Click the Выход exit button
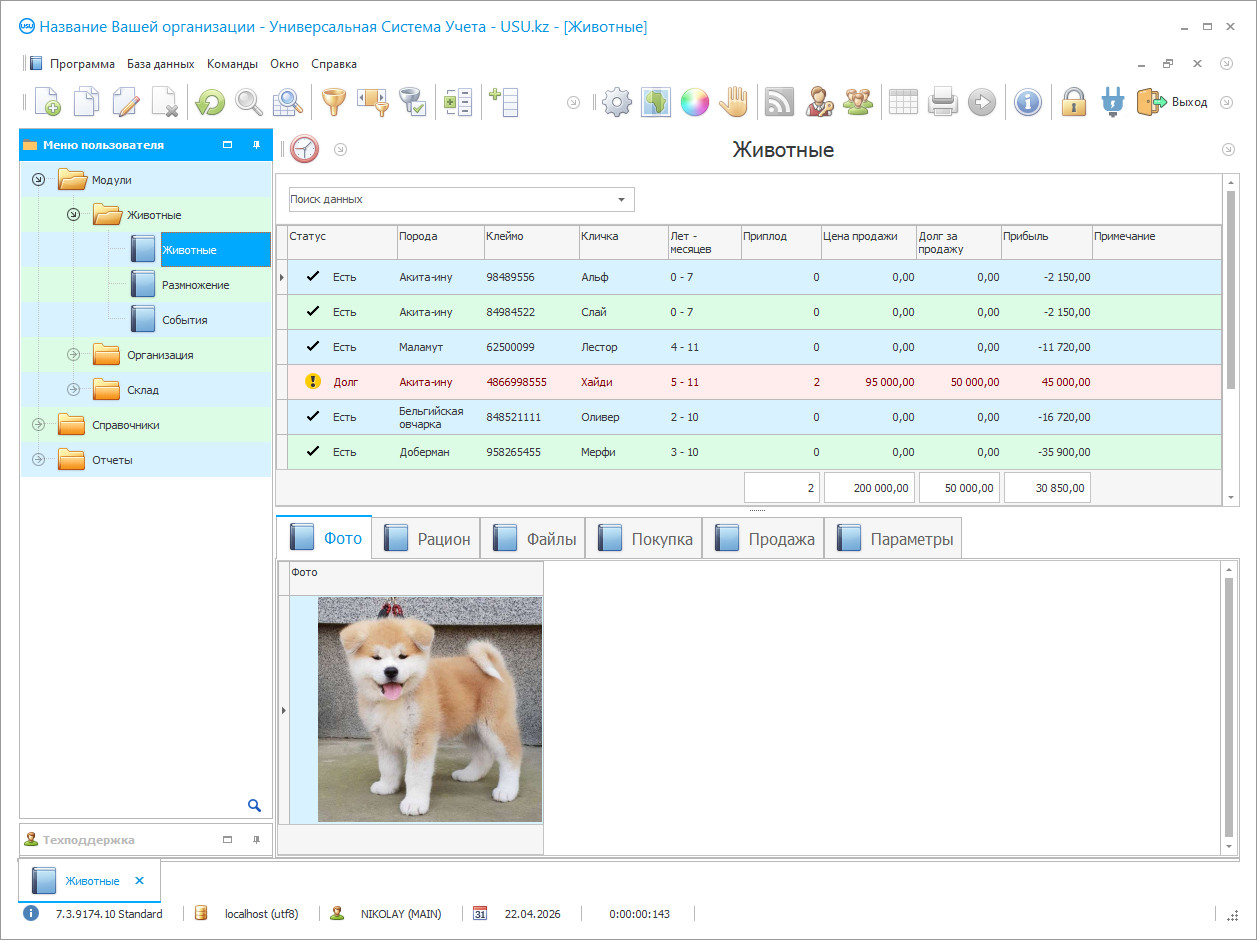This screenshot has width=1257, height=940. click(1172, 102)
